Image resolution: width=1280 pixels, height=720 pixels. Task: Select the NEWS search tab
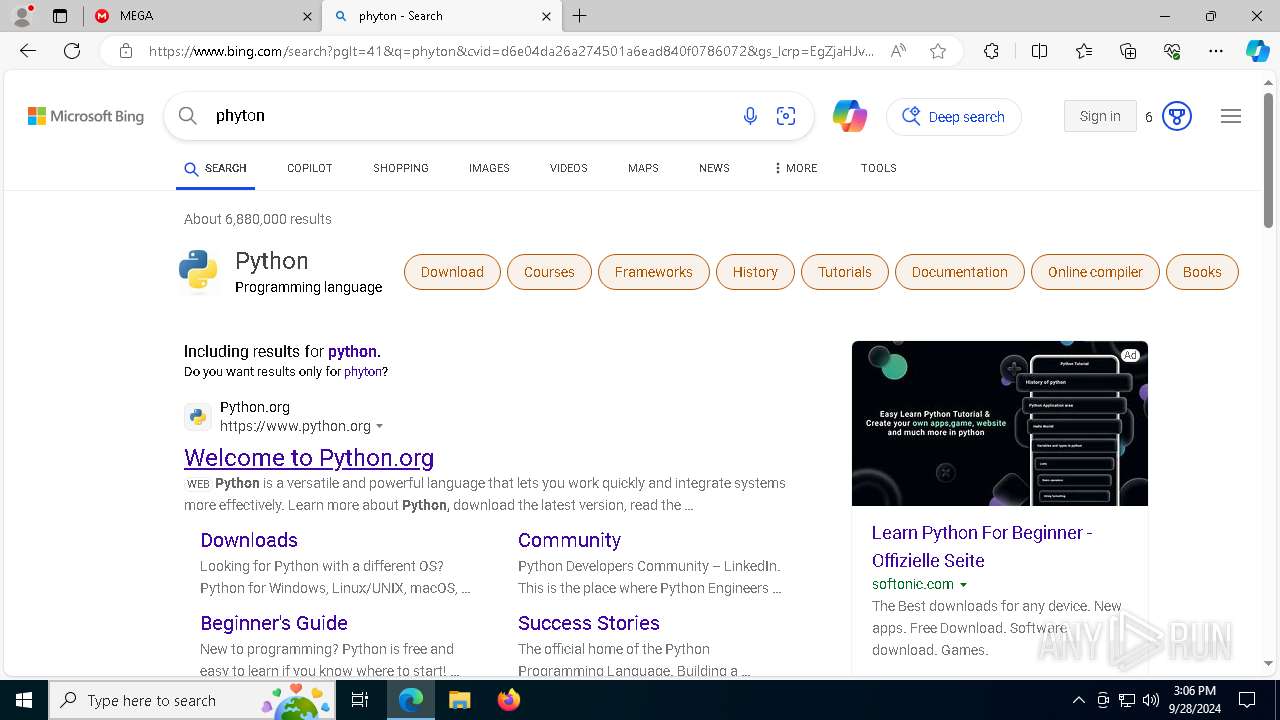pos(714,168)
